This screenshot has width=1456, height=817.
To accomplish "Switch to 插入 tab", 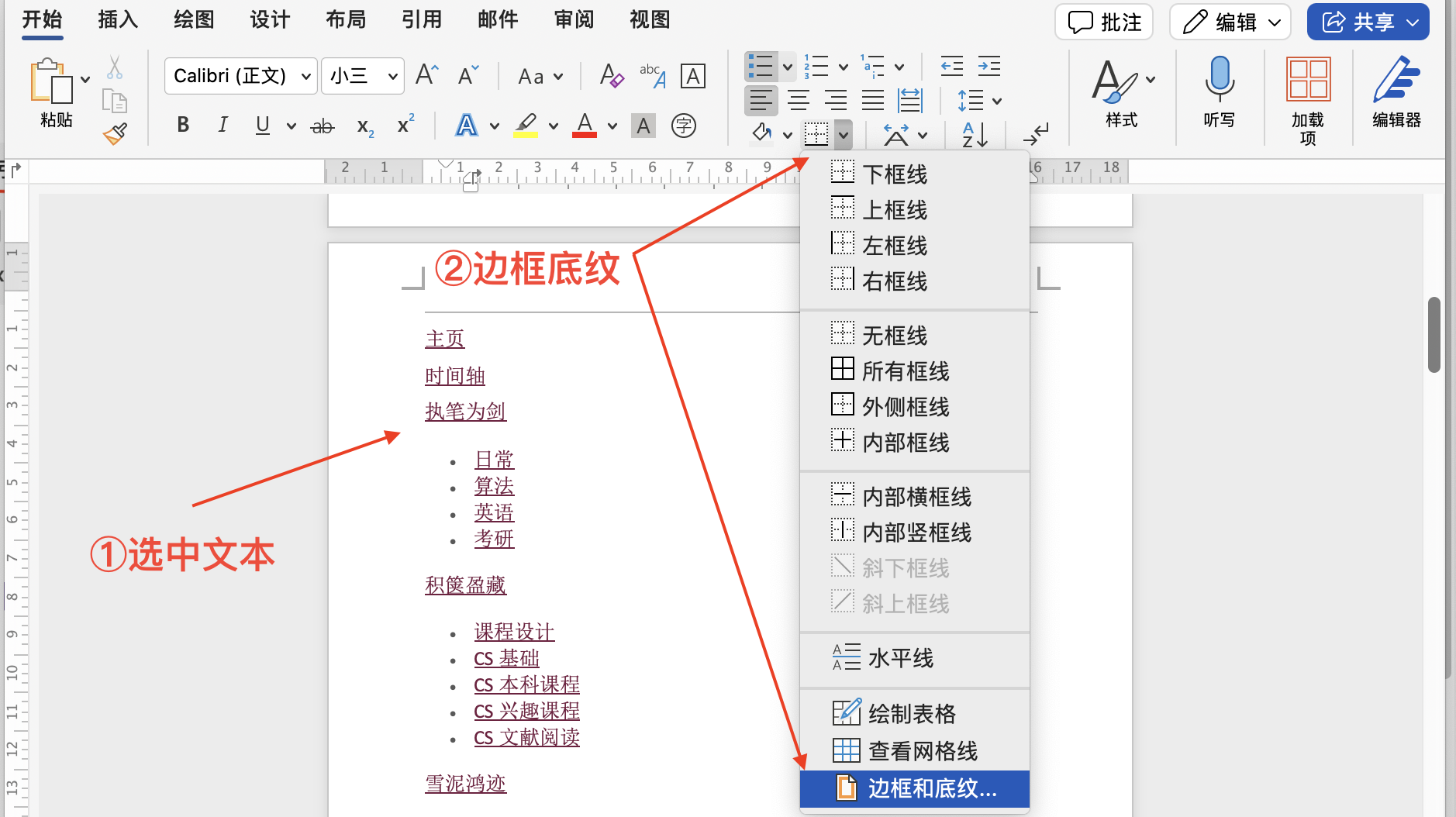I will (x=118, y=19).
